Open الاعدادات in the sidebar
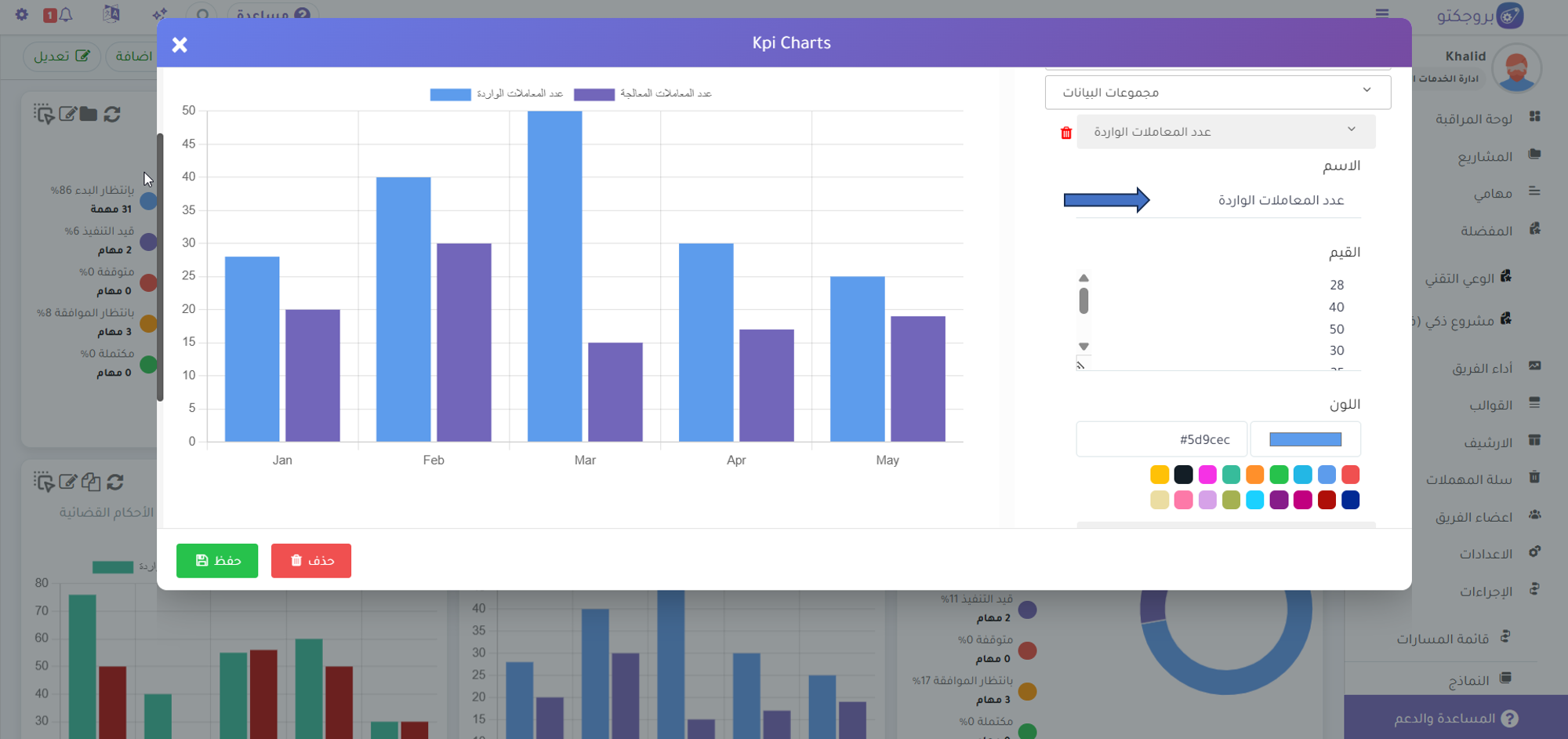 point(1486,554)
